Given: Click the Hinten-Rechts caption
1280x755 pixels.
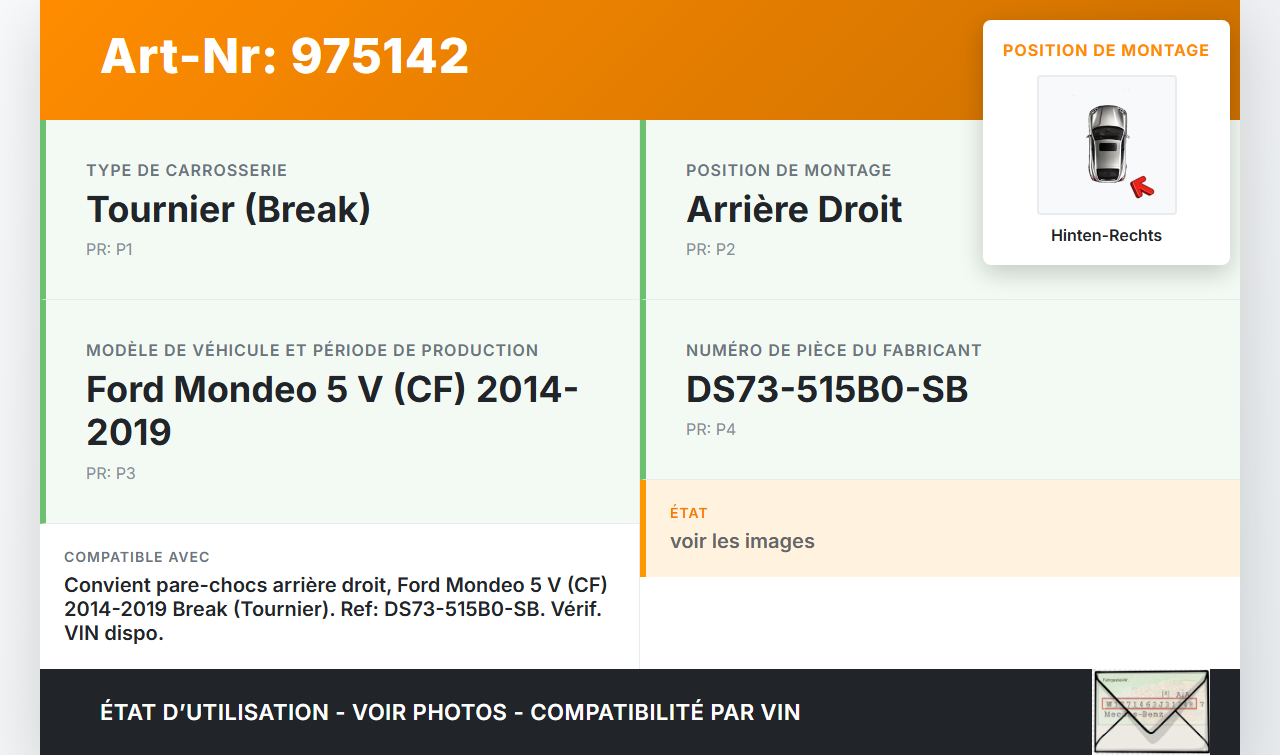Looking at the screenshot, I should [x=1106, y=236].
